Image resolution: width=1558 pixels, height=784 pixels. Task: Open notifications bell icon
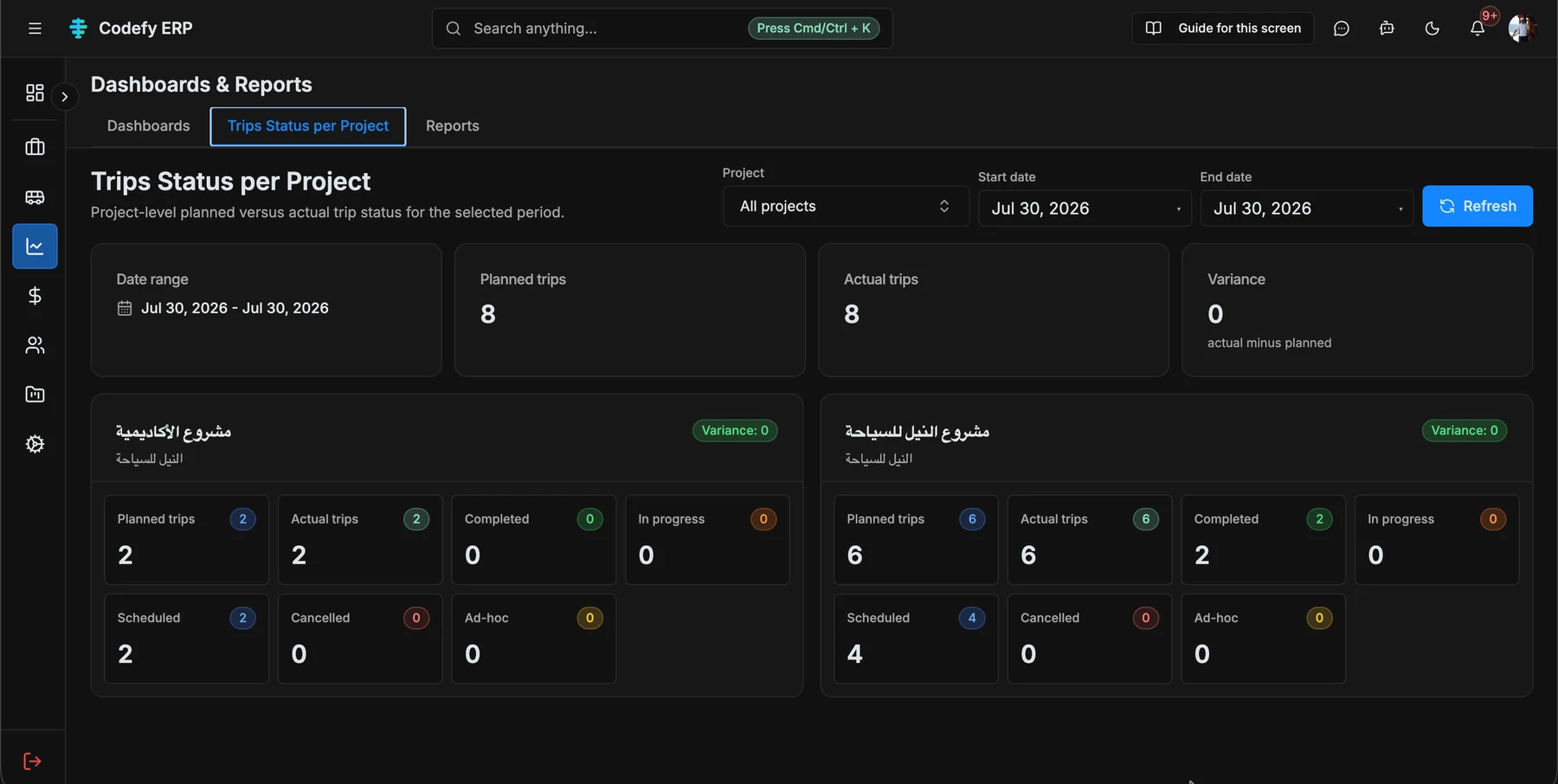pyautogui.click(x=1478, y=29)
